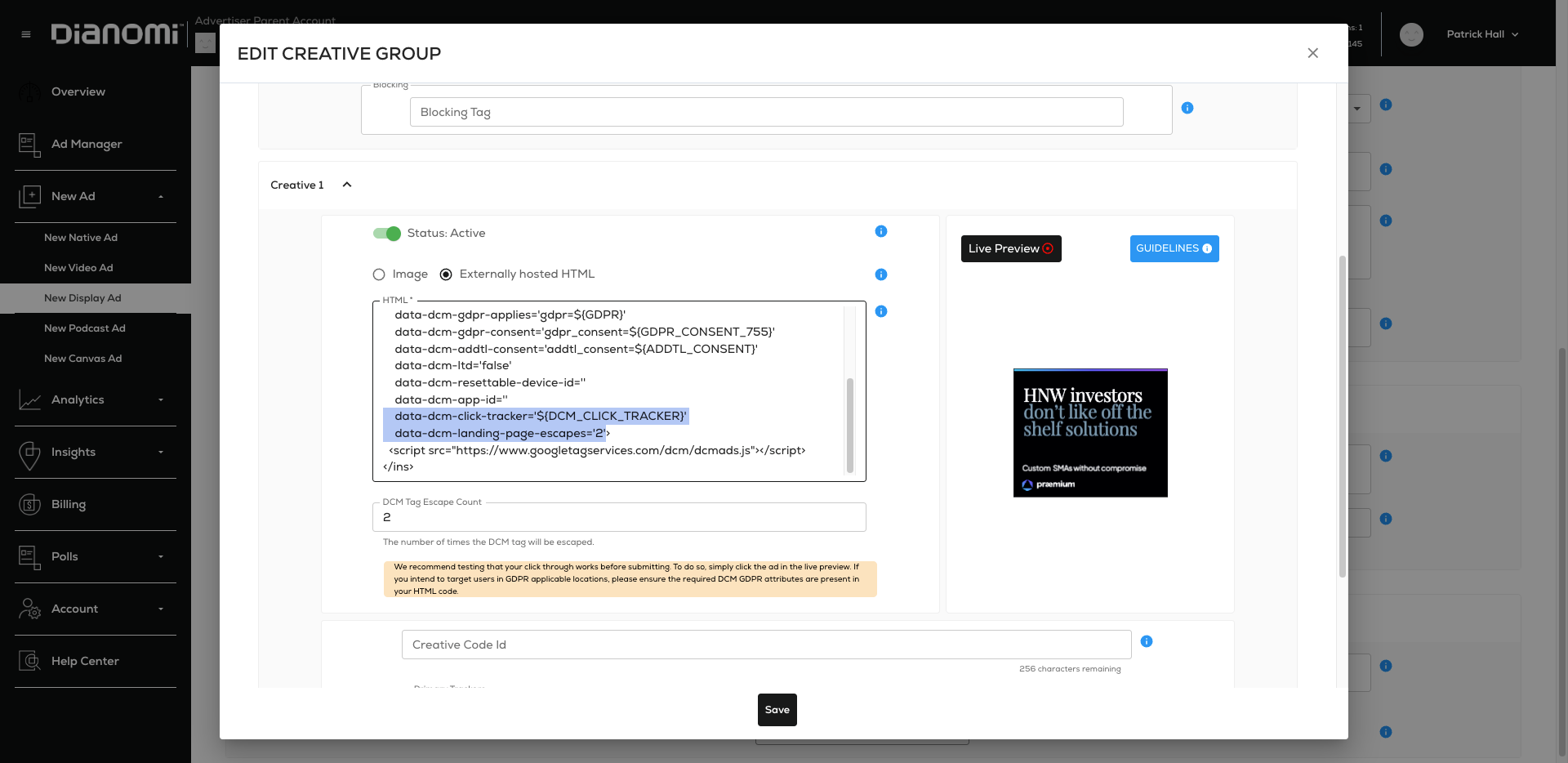Click the Analytics chart icon
This screenshot has width=1568, height=763.
(x=29, y=400)
